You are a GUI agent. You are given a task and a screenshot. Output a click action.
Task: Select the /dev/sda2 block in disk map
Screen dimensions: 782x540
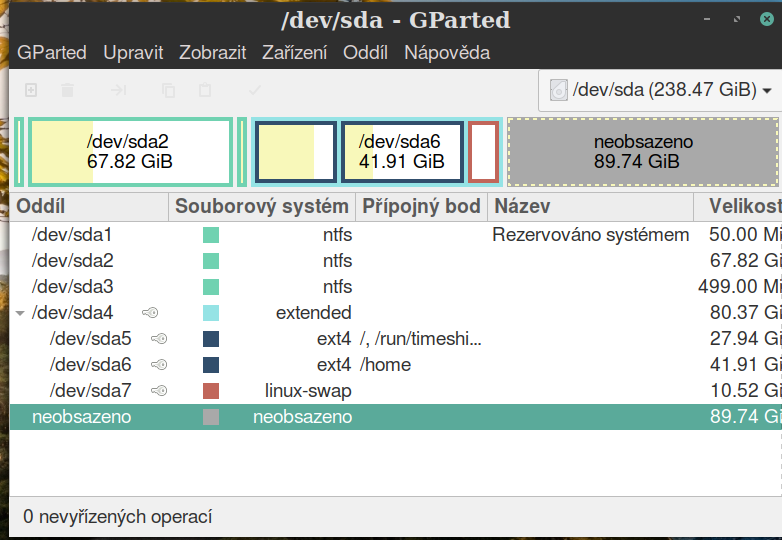[130, 151]
